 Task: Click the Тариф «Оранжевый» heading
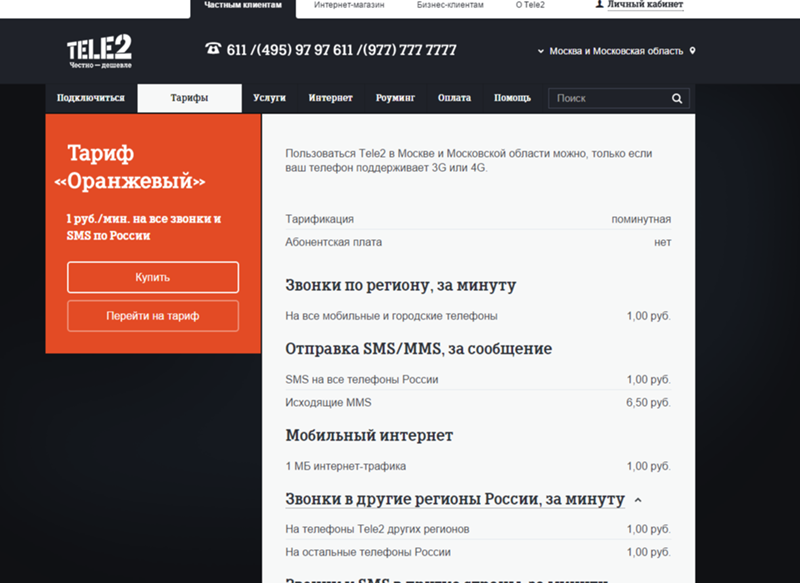[130, 167]
